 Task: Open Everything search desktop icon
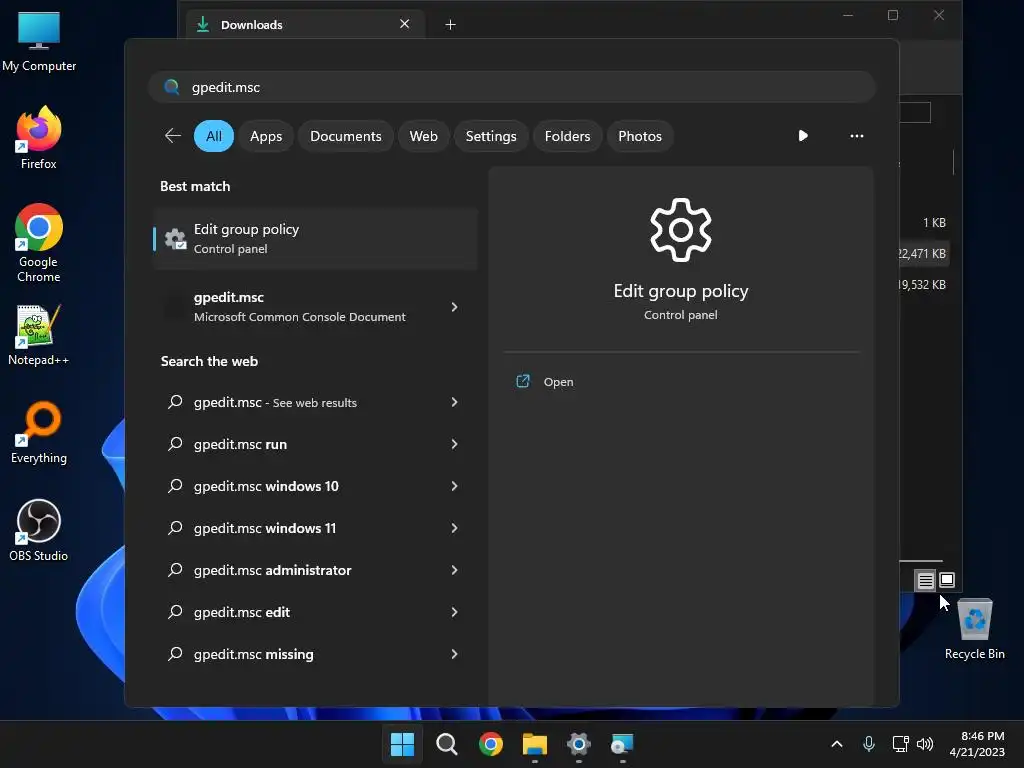tap(39, 432)
